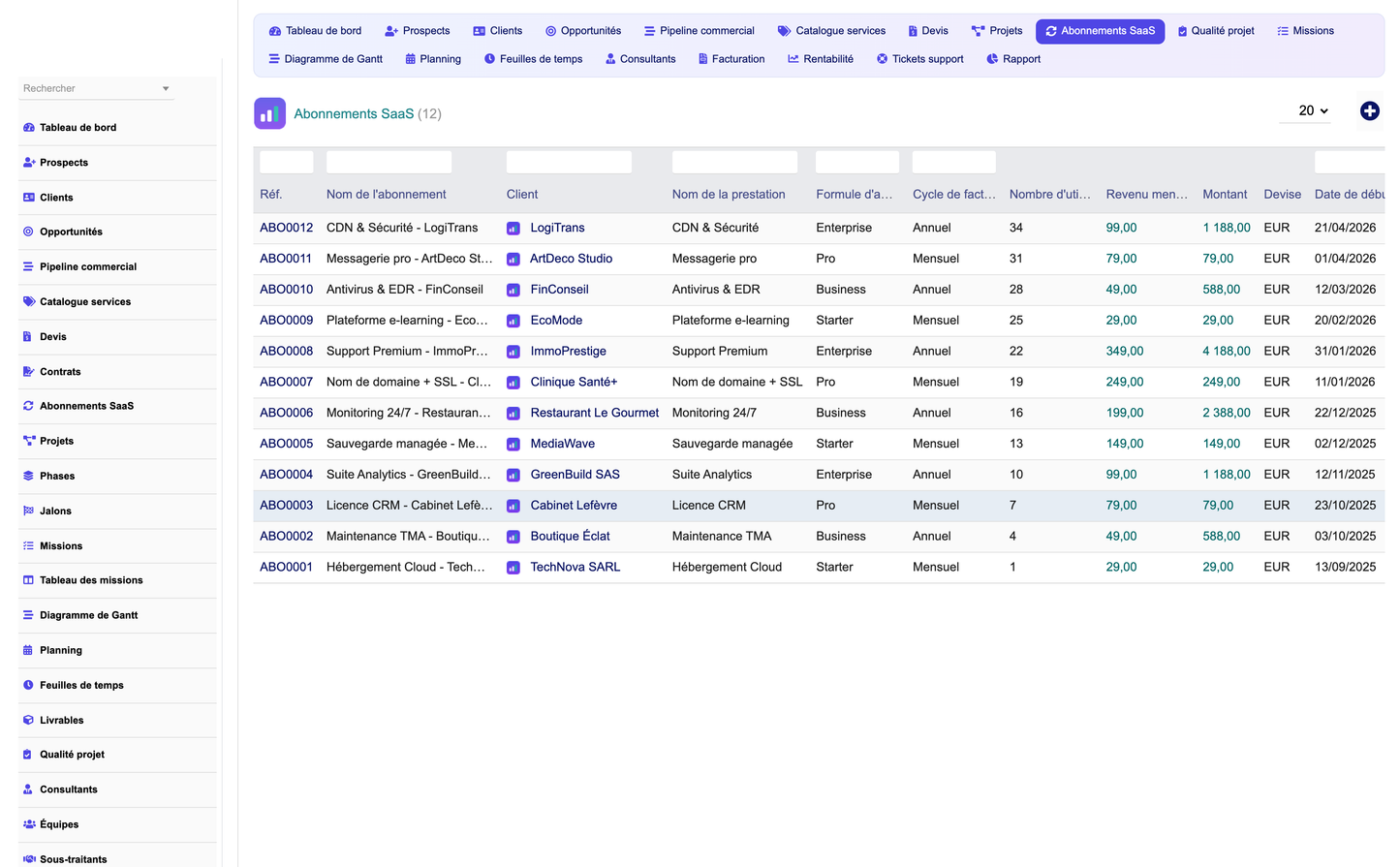Image resolution: width=1400 pixels, height=867 pixels.
Task: Click the client icon beside TechNova SARL
Action: point(513,568)
